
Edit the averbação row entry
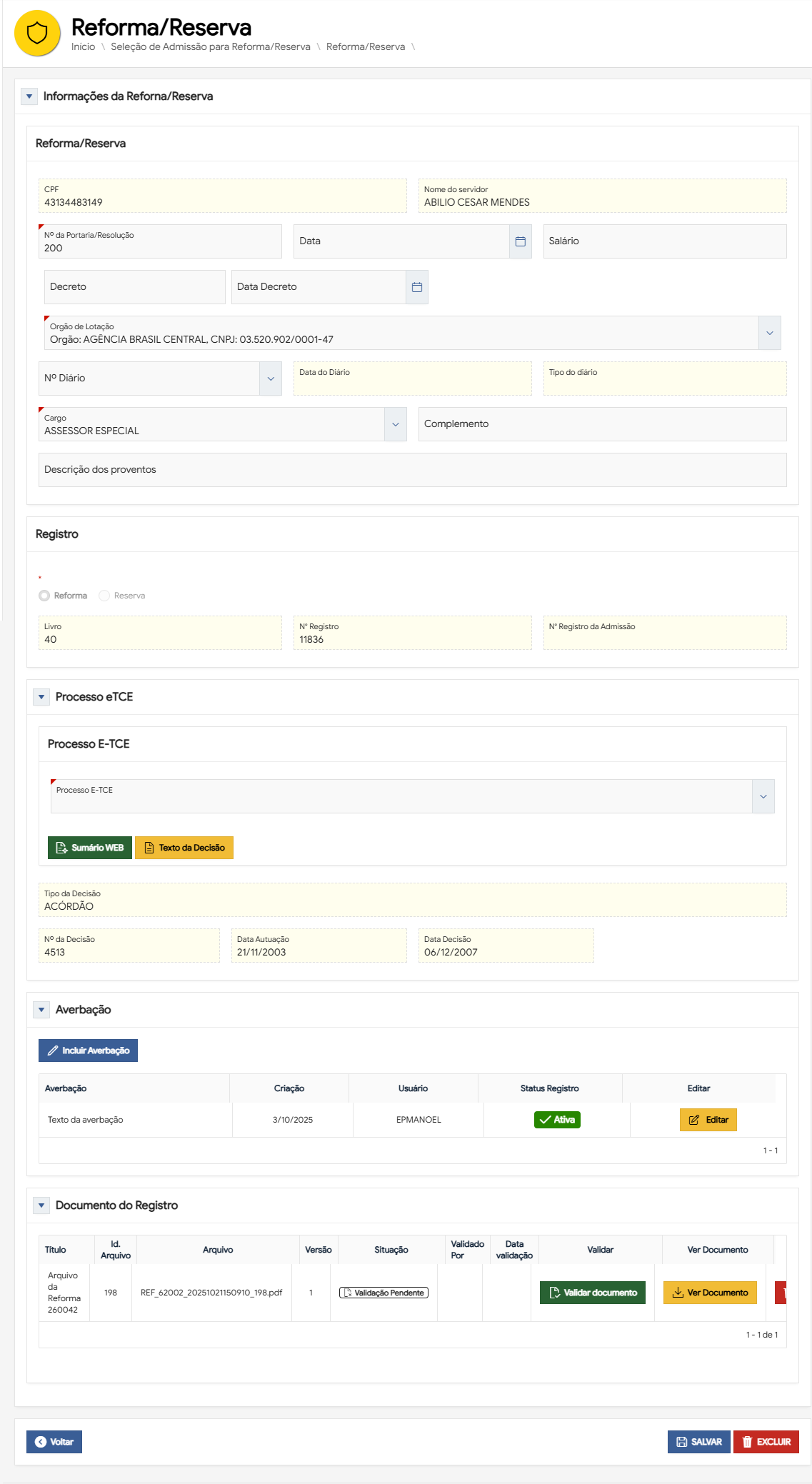click(x=708, y=1120)
